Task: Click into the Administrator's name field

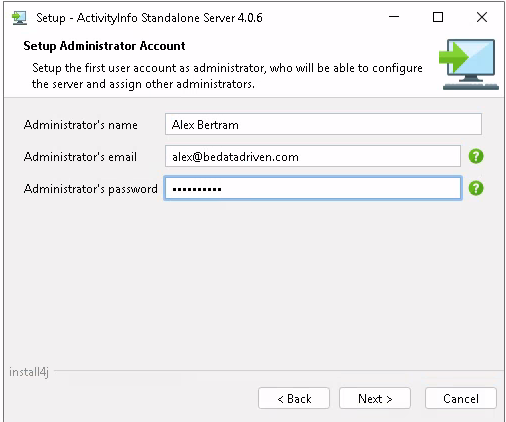Action: coord(323,124)
